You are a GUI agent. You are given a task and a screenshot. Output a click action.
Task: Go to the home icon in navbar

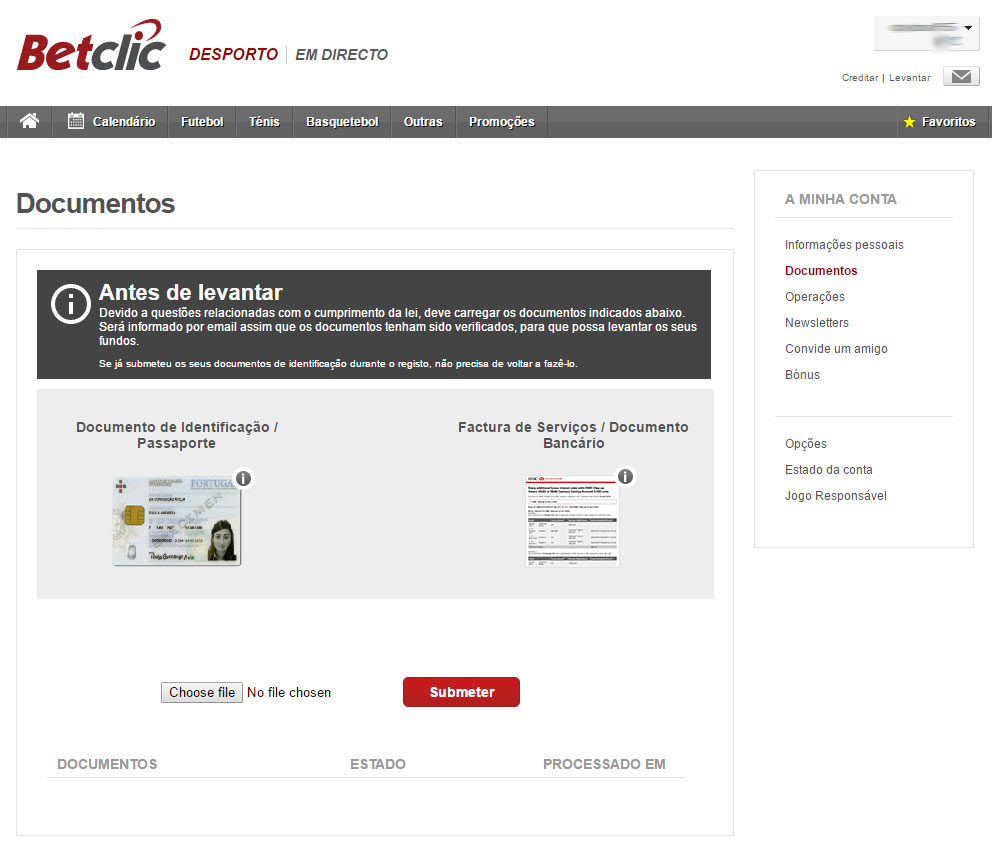[x=30, y=122]
